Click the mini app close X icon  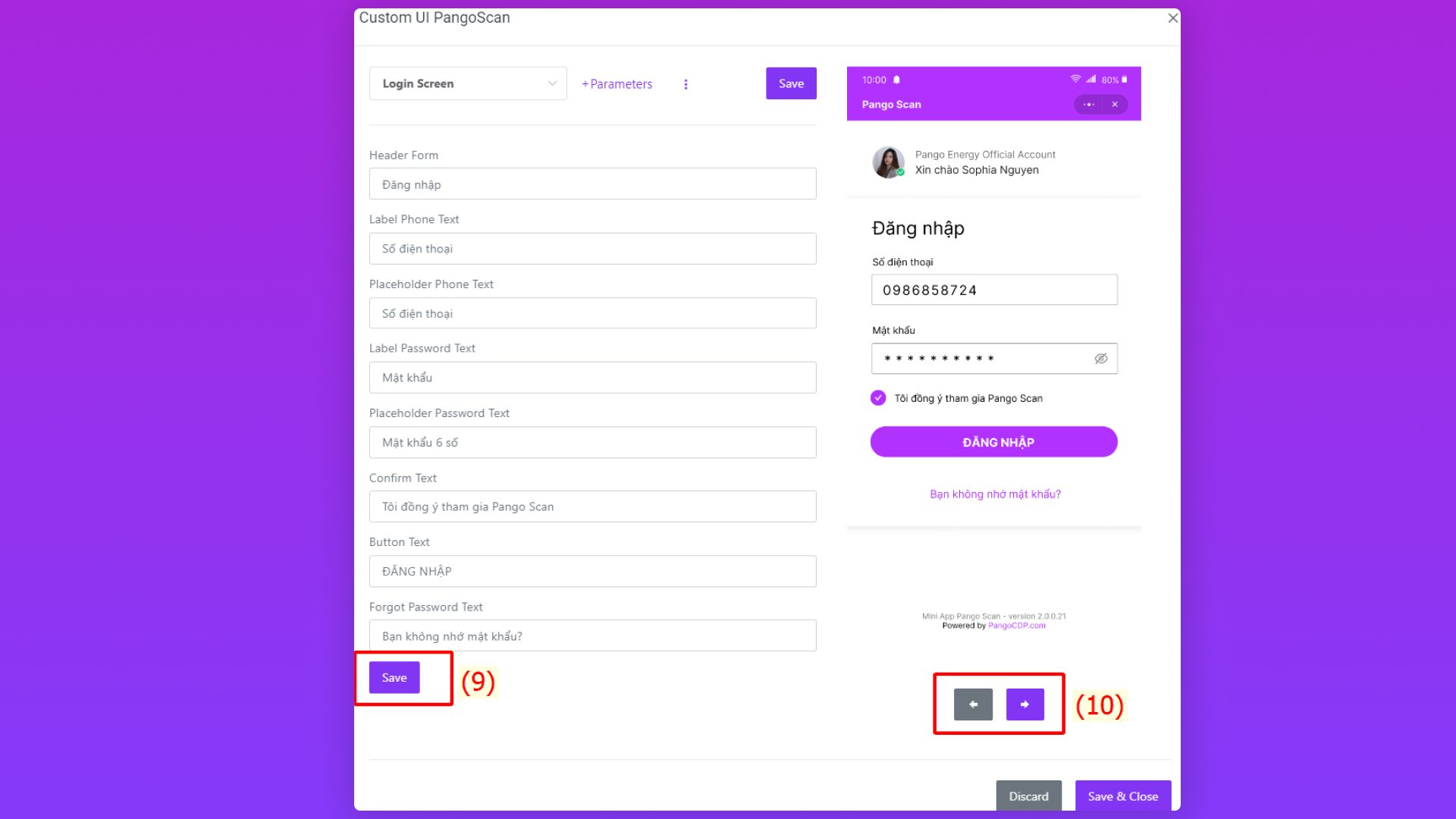point(1115,105)
